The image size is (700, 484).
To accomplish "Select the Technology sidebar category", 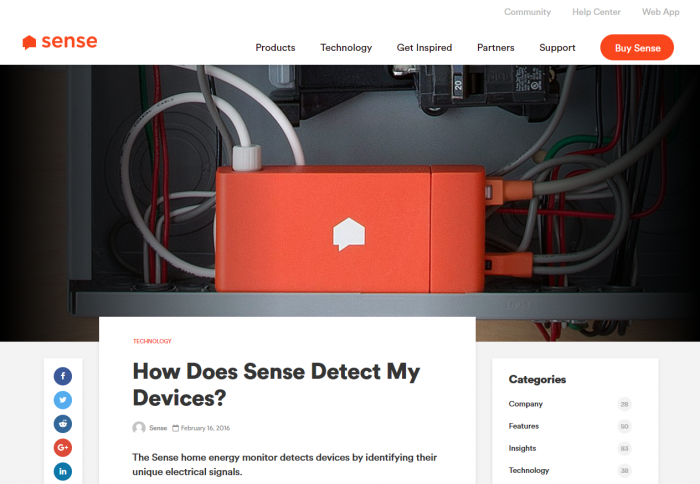I will click(x=529, y=470).
